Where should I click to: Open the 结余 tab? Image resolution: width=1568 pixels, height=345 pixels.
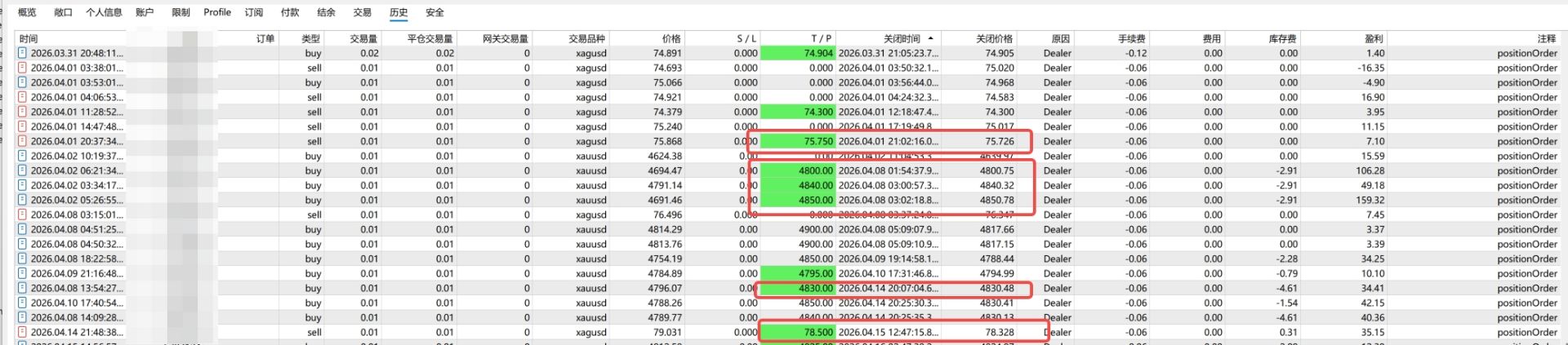coord(326,12)
